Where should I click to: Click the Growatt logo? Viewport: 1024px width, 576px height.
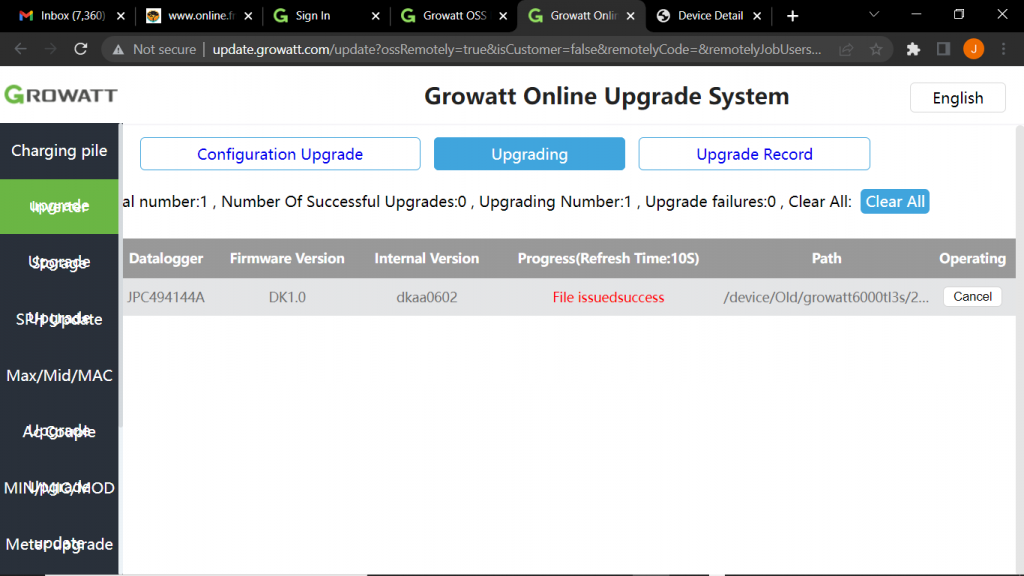click(61, 95)
